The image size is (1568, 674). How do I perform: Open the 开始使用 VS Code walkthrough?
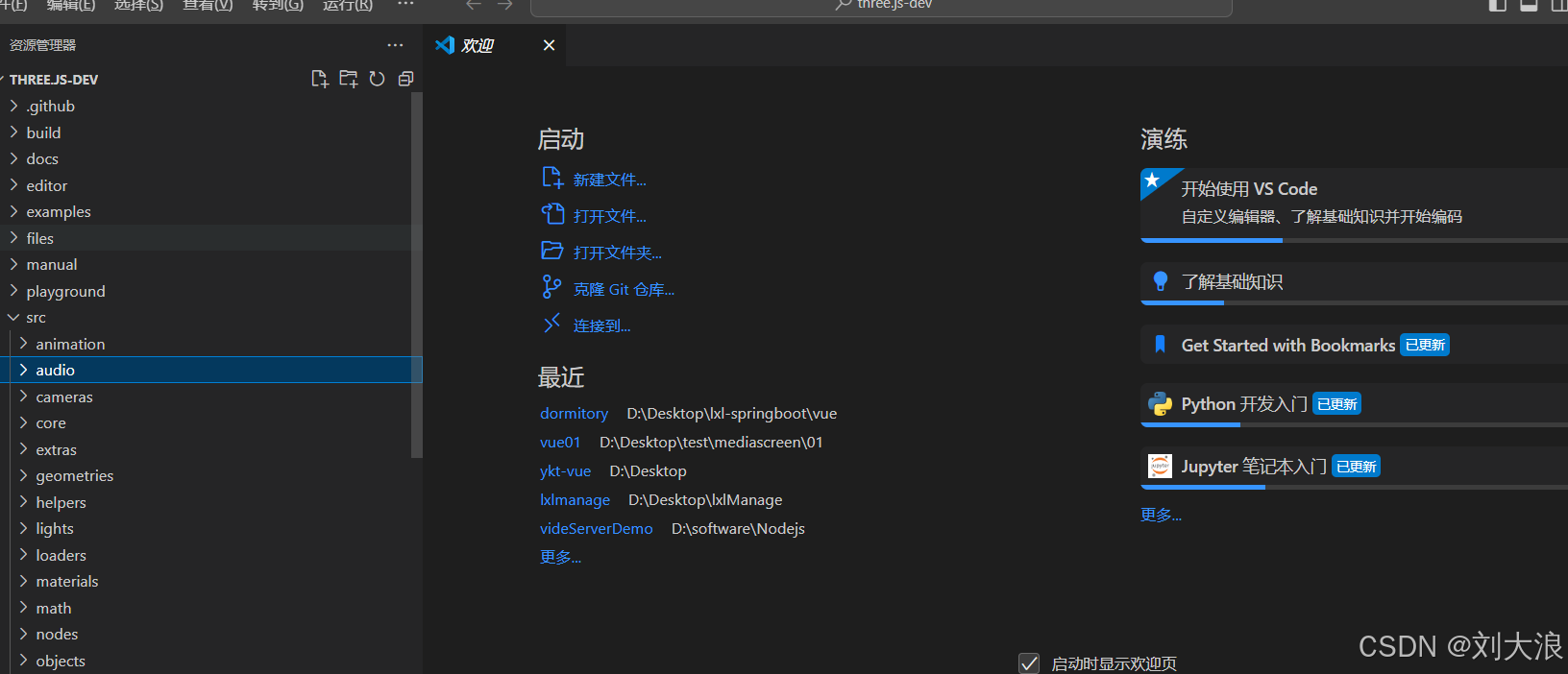pyautogui.click(x=1355, y=205)
